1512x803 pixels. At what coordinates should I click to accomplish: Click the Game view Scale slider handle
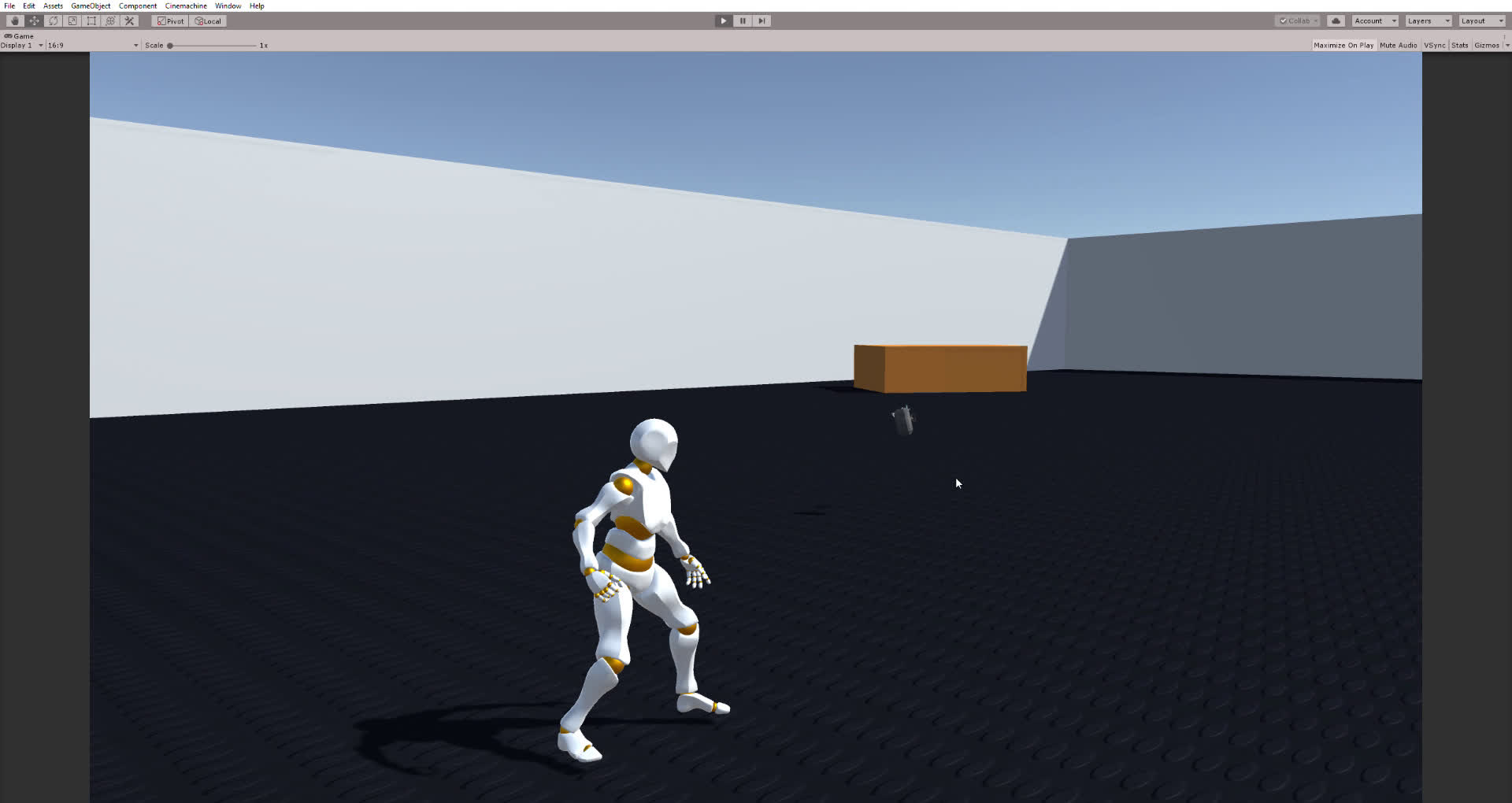pyautogui.click(x=170, y=46)
